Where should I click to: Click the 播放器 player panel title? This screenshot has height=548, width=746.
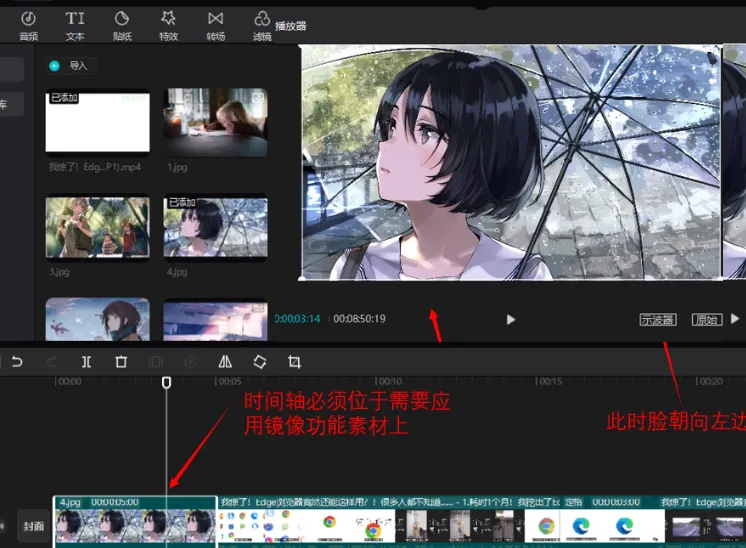[290, 26]
